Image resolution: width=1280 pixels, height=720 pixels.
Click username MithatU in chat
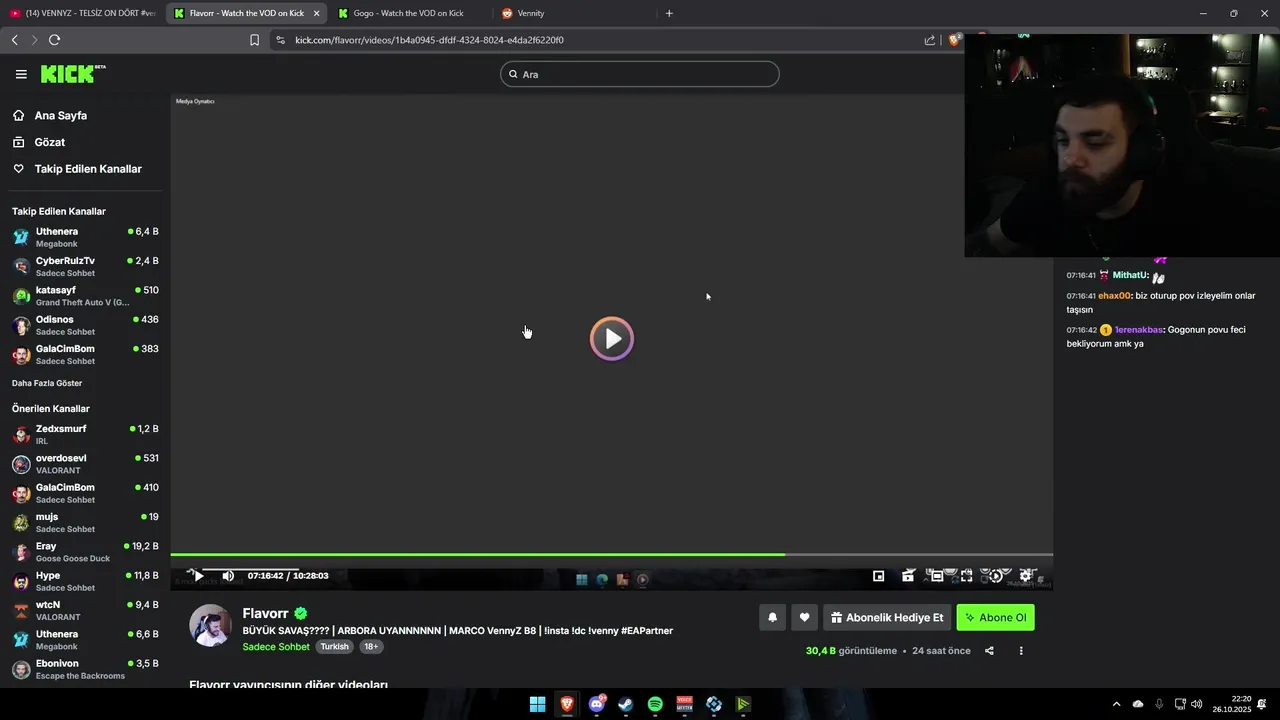pos(1130,275)
